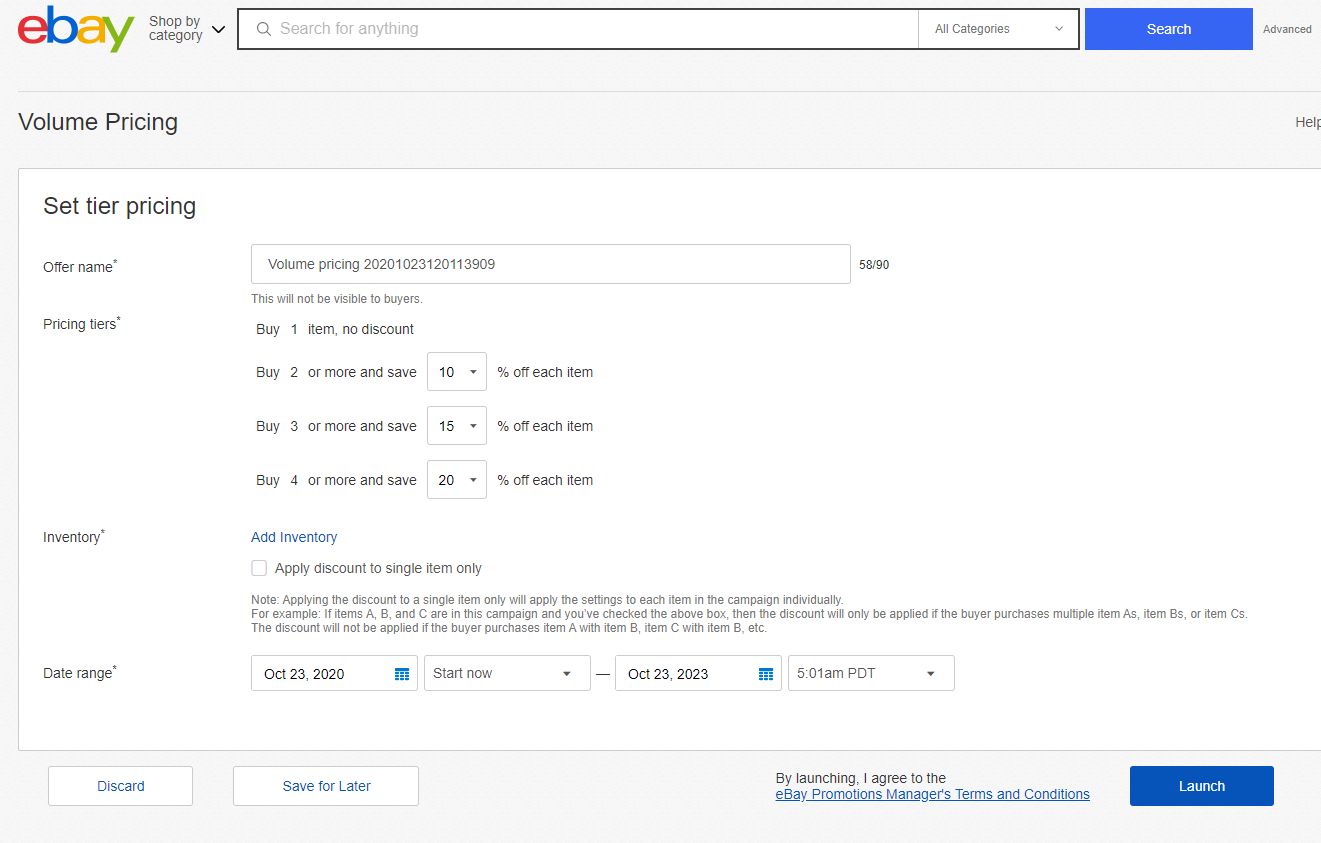
Task: Open eBay Promotions Manager's Terms and Conditions
Action: tap(933, 794)
